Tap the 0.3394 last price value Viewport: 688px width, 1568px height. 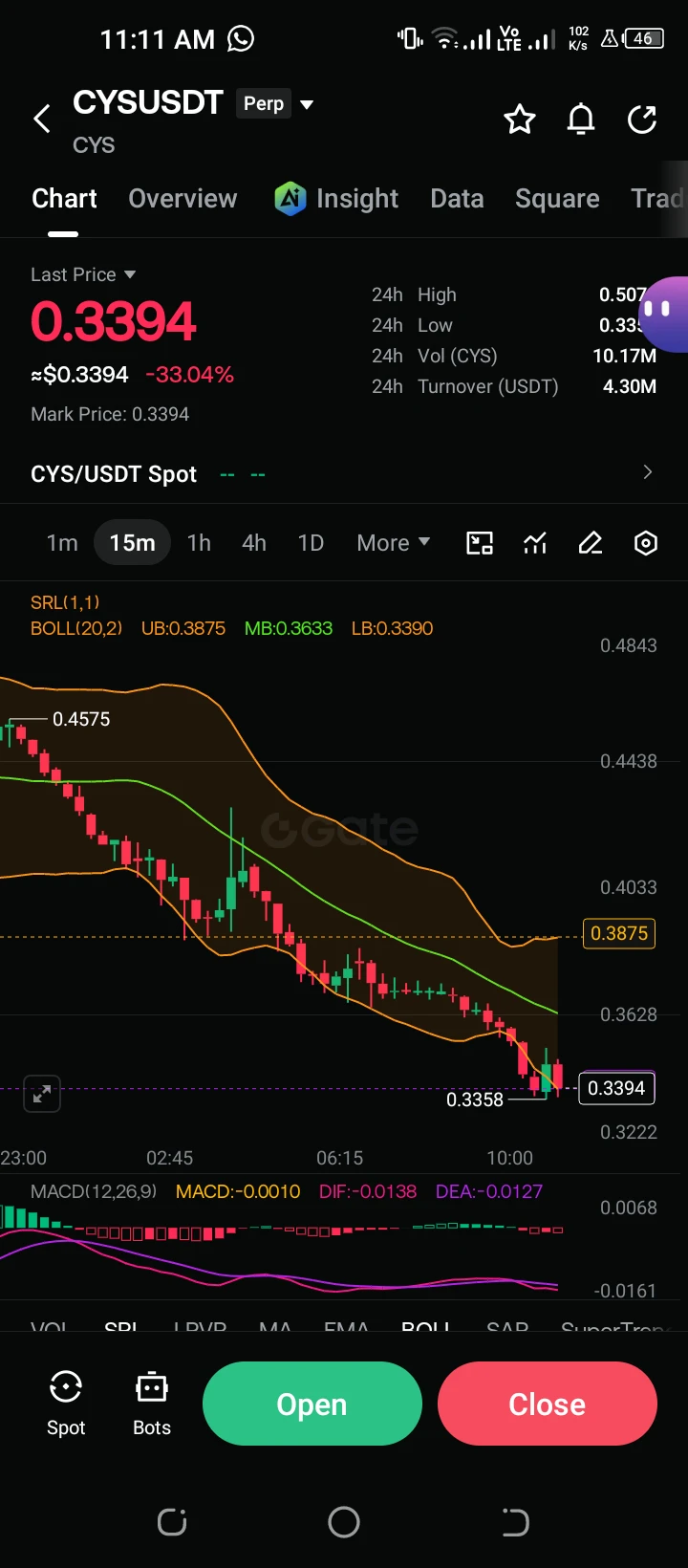point(114,321)
